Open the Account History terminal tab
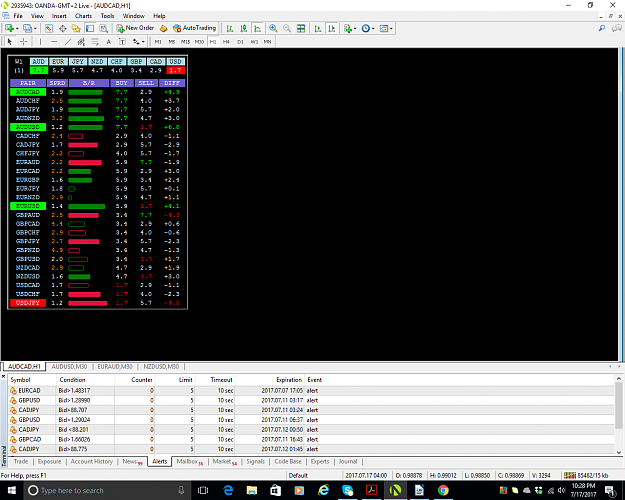 click(92, 461)
